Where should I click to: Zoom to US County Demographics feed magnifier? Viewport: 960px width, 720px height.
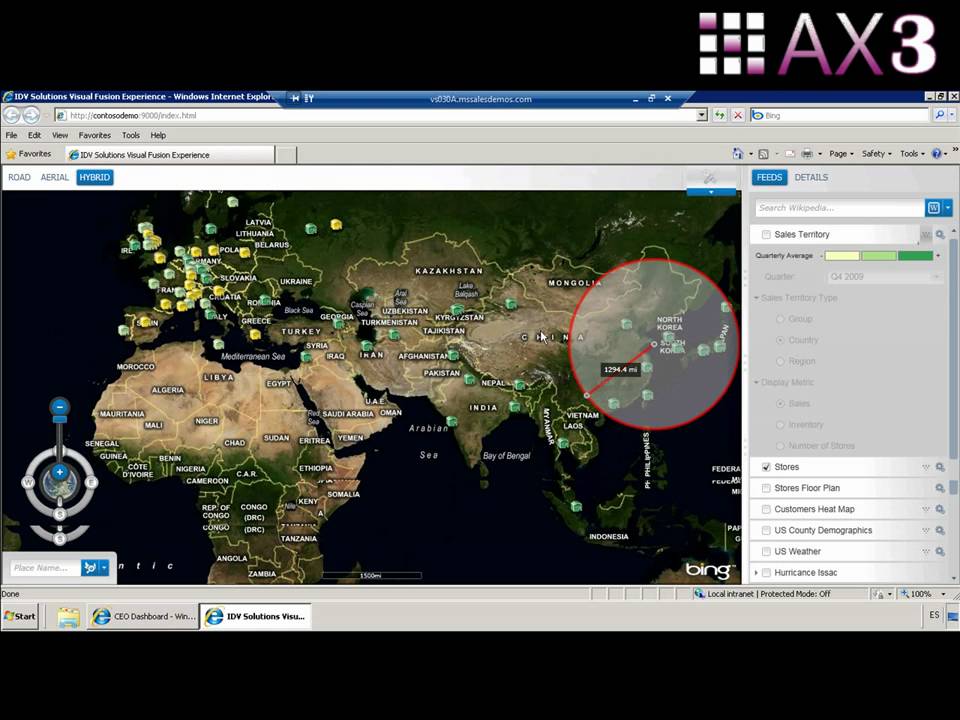pos(940,530)
